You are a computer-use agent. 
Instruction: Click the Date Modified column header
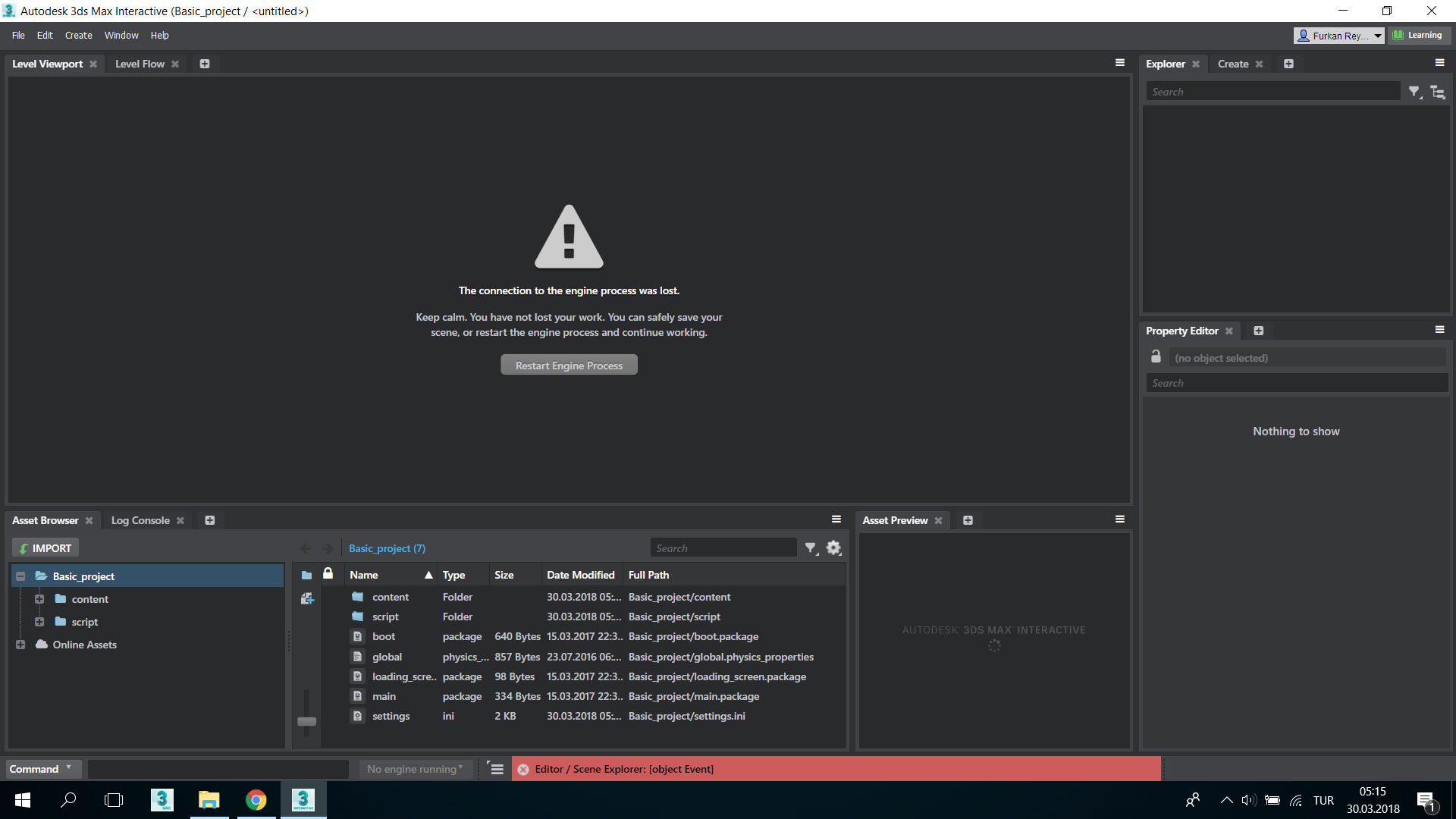(581, 576)
